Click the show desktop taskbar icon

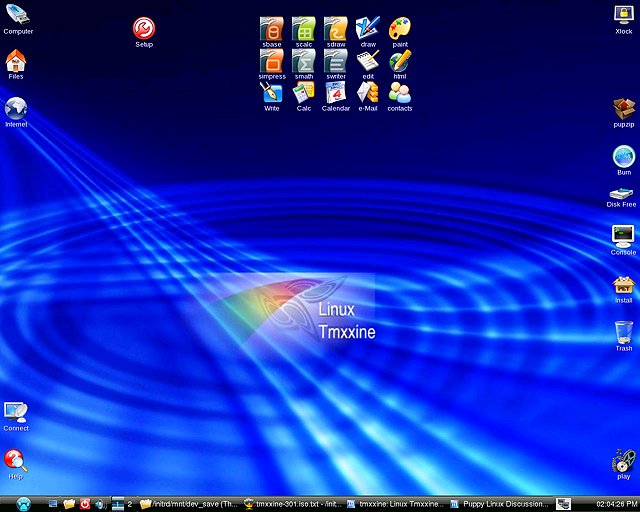tap(52, 504)
